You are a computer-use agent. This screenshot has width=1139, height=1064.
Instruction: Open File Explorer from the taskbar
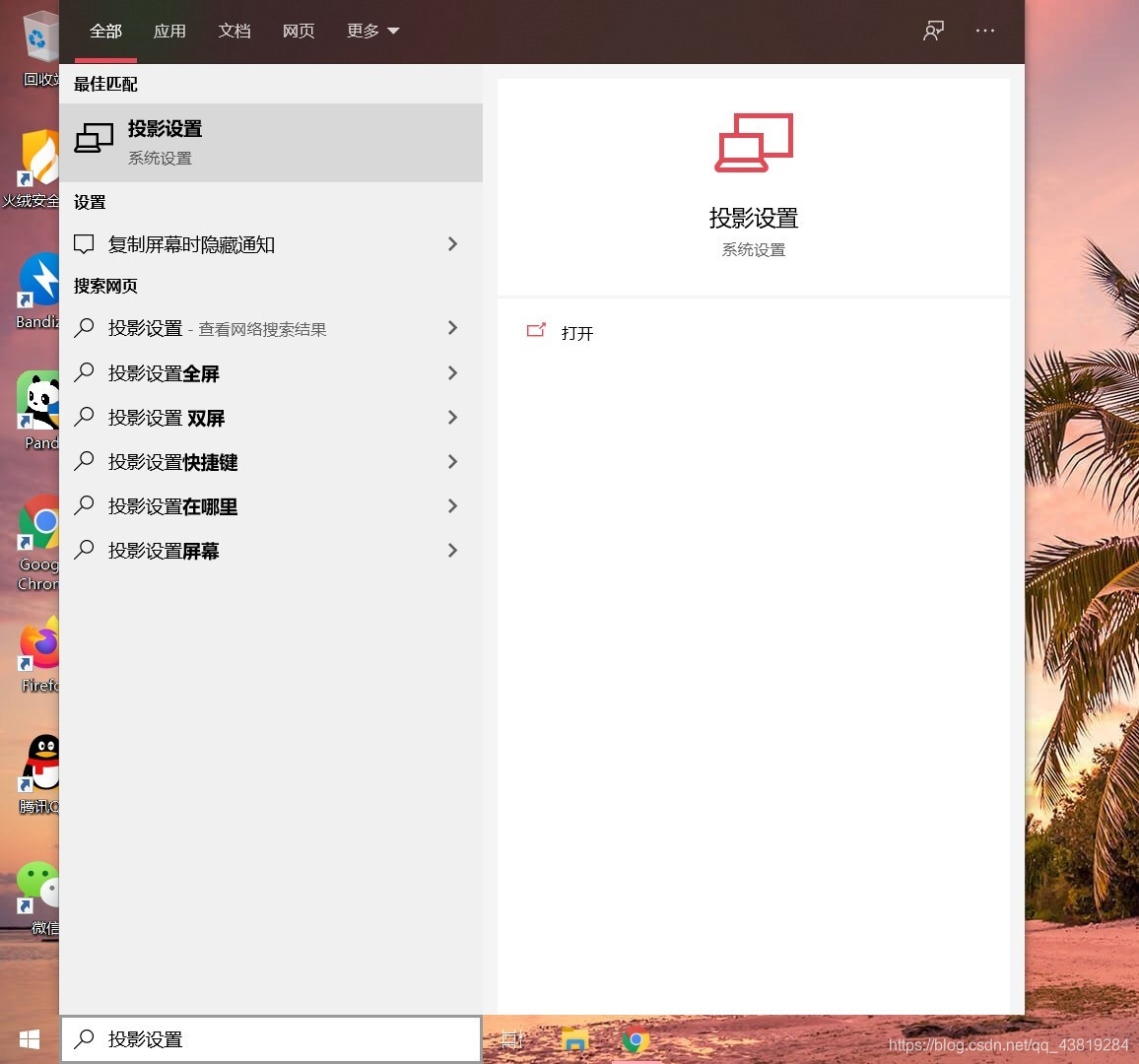pyautogui.click(x=574, y=1040)
